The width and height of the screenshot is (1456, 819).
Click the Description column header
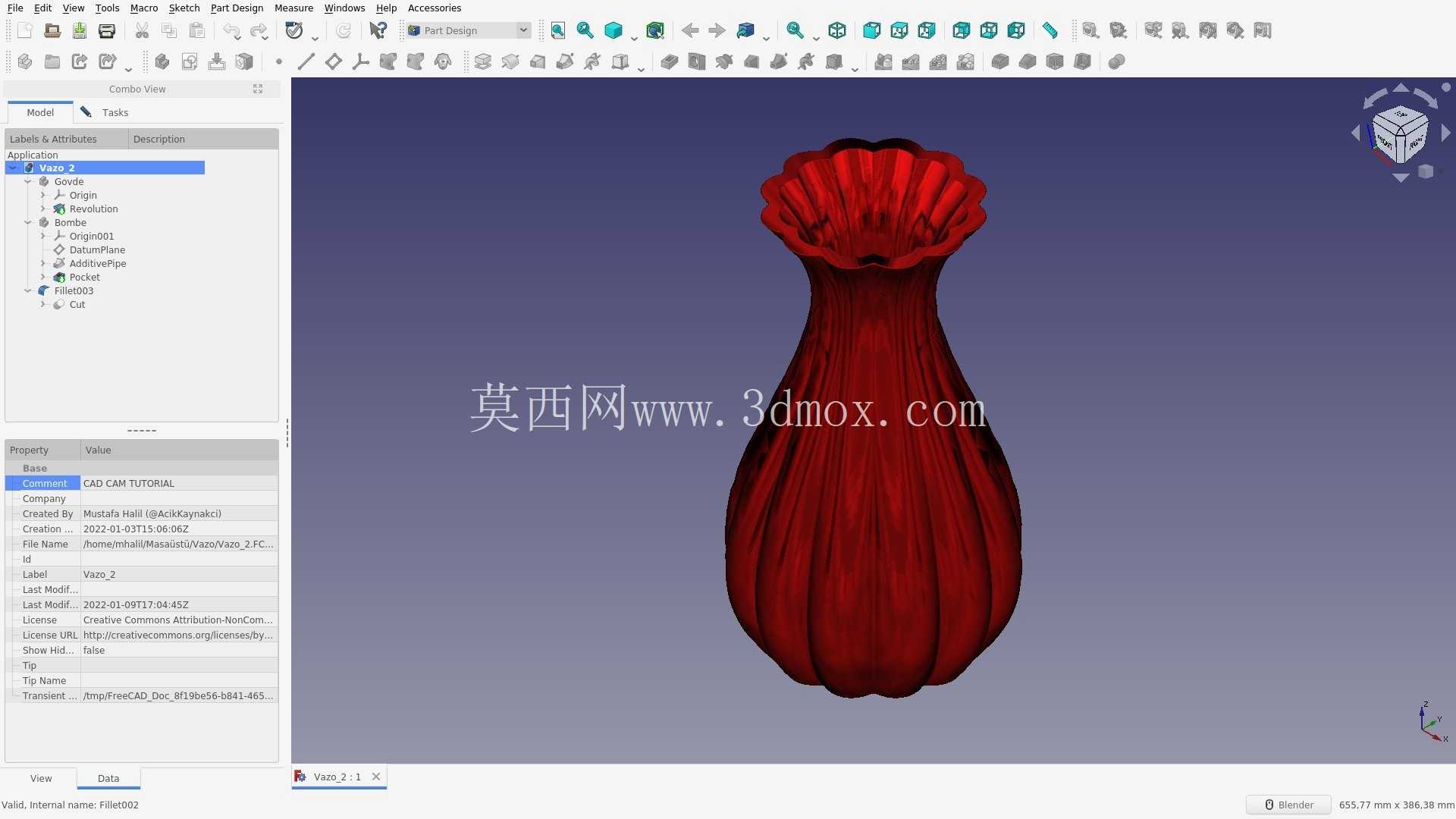point(203,139)
